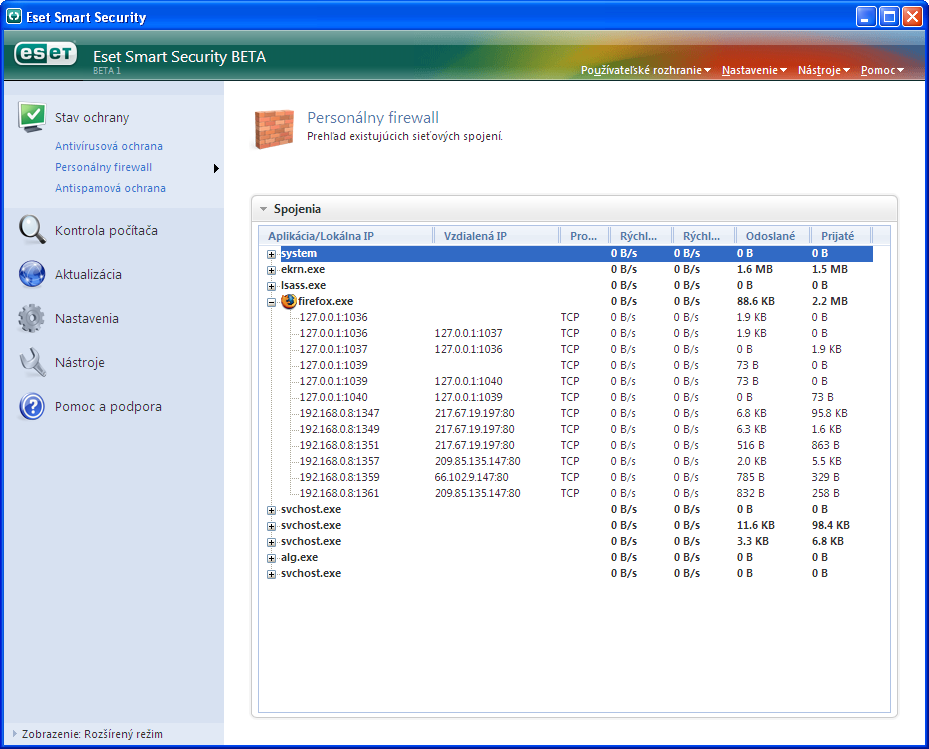Click the Eset Smart Security BETA header title

180,57
